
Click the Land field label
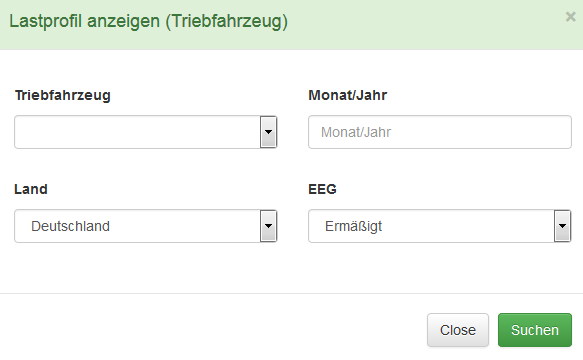point(31,189)
